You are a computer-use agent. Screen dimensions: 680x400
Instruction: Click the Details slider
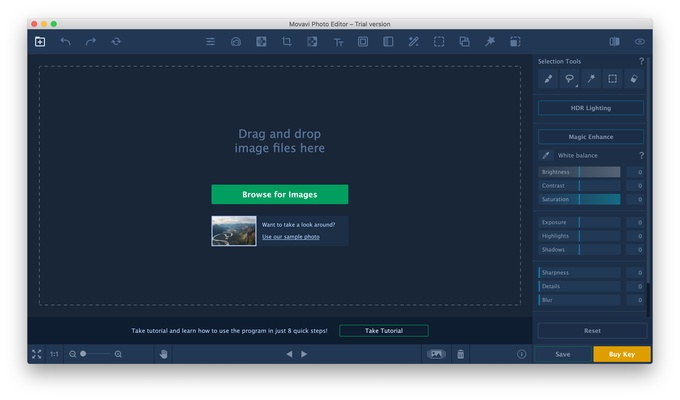[579, 286]
